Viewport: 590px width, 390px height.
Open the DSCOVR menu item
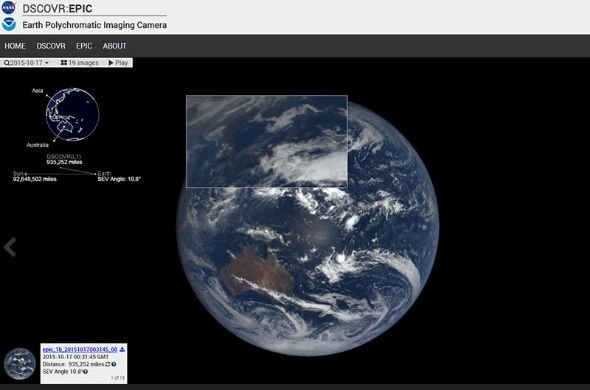click(51, 46)
